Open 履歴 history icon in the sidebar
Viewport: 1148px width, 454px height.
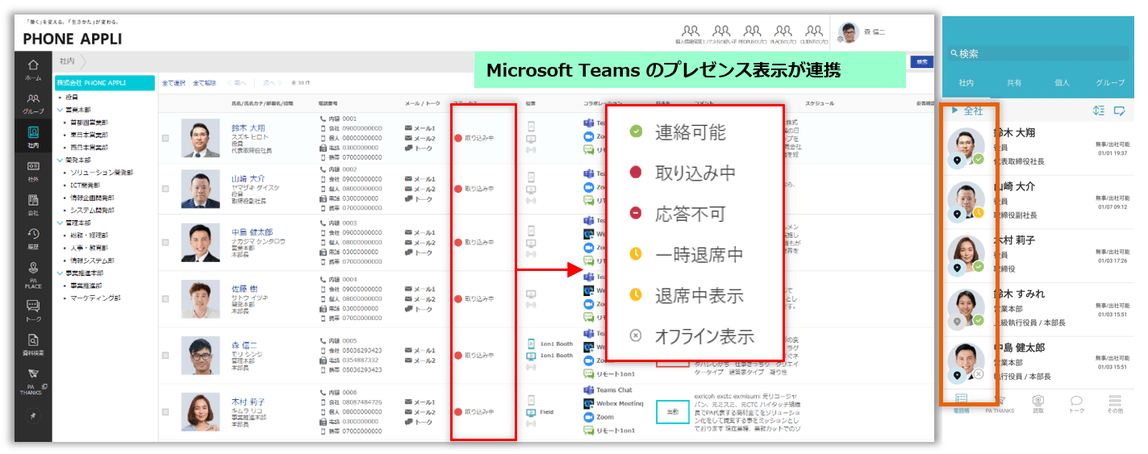click(33, 237)
